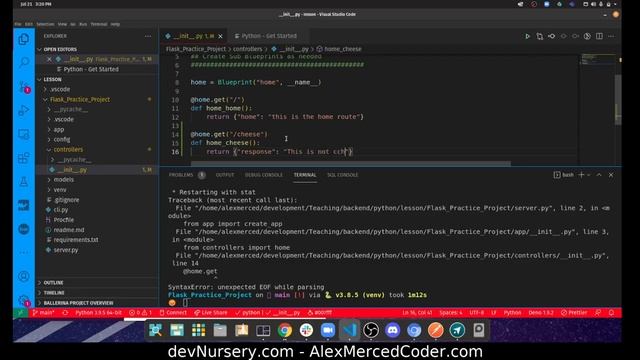640x360 pixels.
Task: Switch to the SQL Console tab
Action: [342, 175]
